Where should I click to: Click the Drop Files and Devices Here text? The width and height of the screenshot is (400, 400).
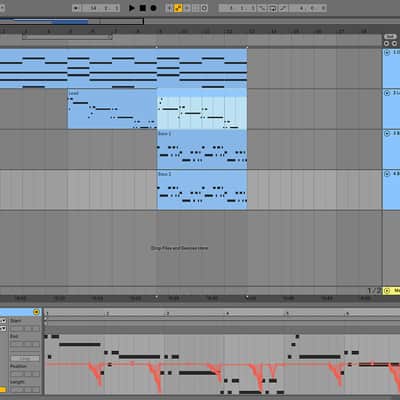[179, 248]
